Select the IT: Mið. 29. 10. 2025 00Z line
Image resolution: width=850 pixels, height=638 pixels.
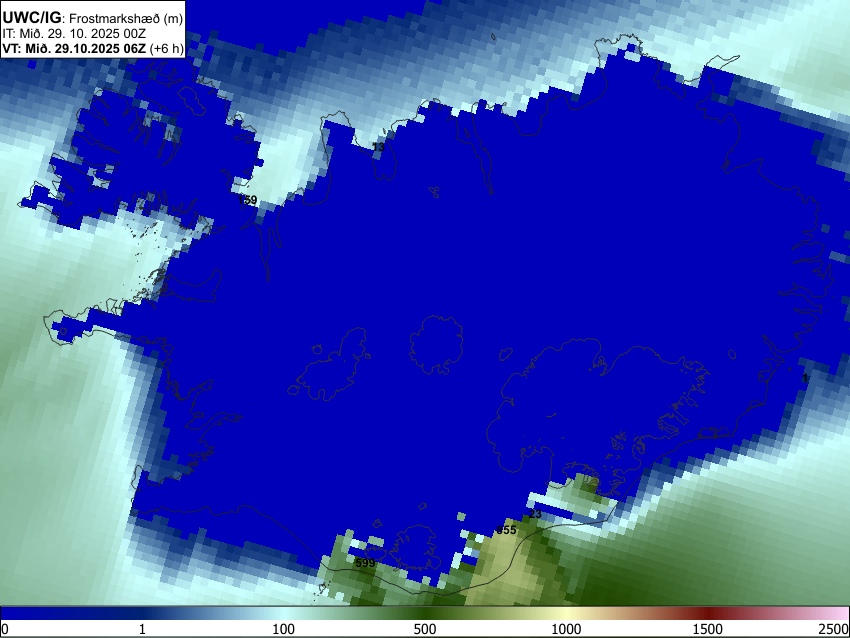[x=74, y=34]
